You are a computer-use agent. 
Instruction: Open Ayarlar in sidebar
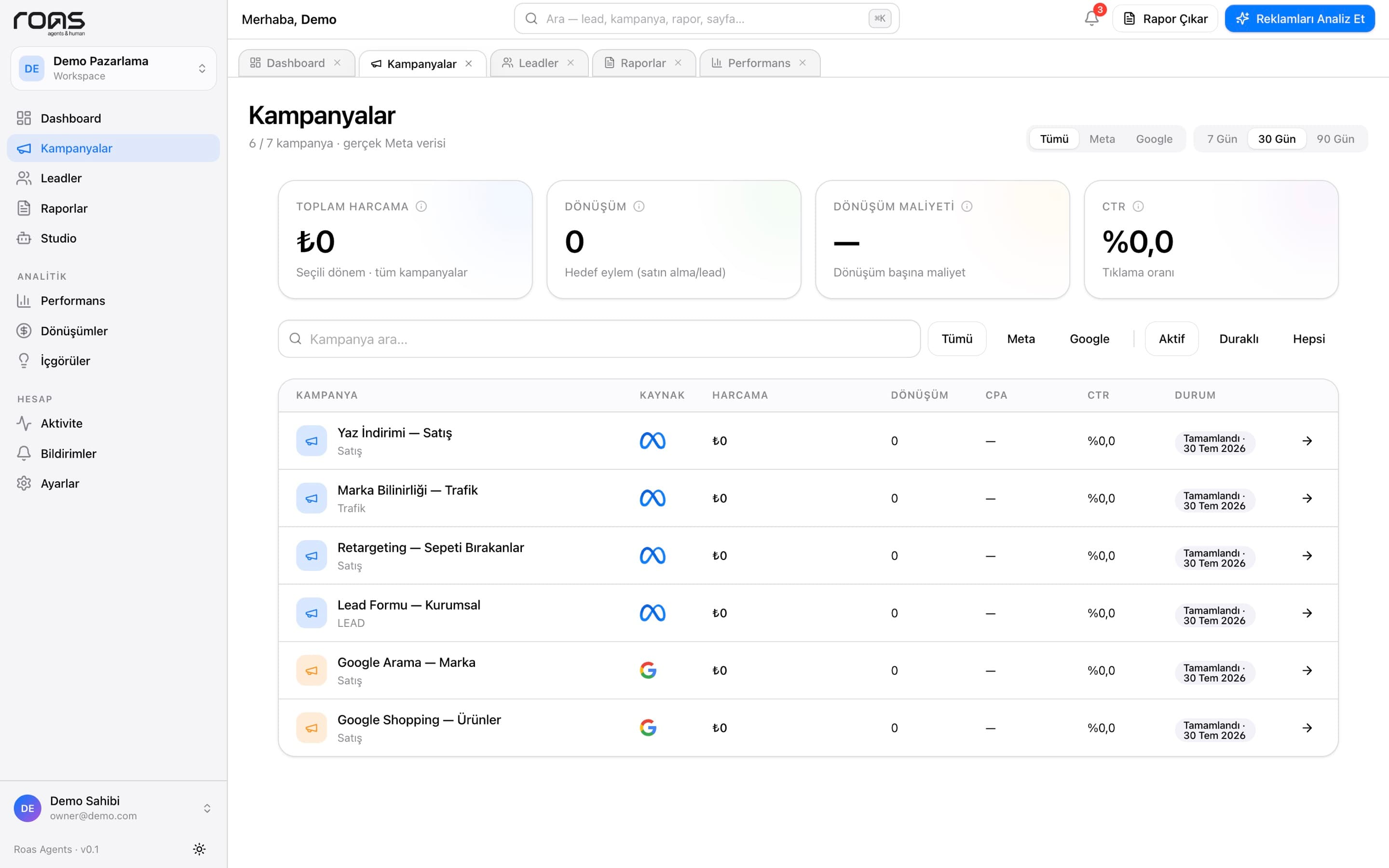coord(113,483)
